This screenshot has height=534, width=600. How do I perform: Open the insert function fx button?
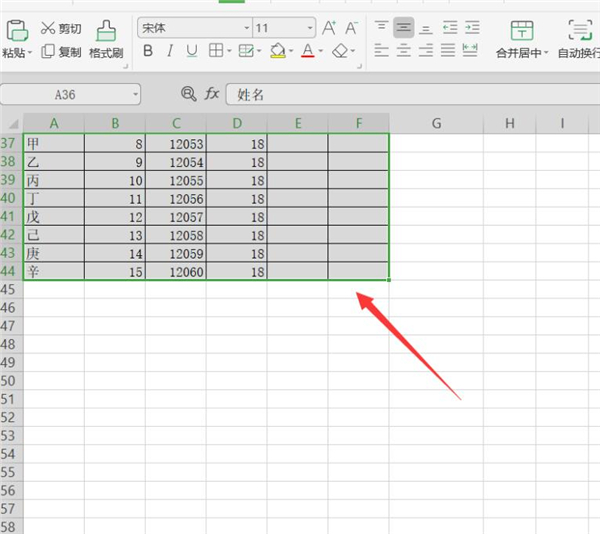(212, 94)
